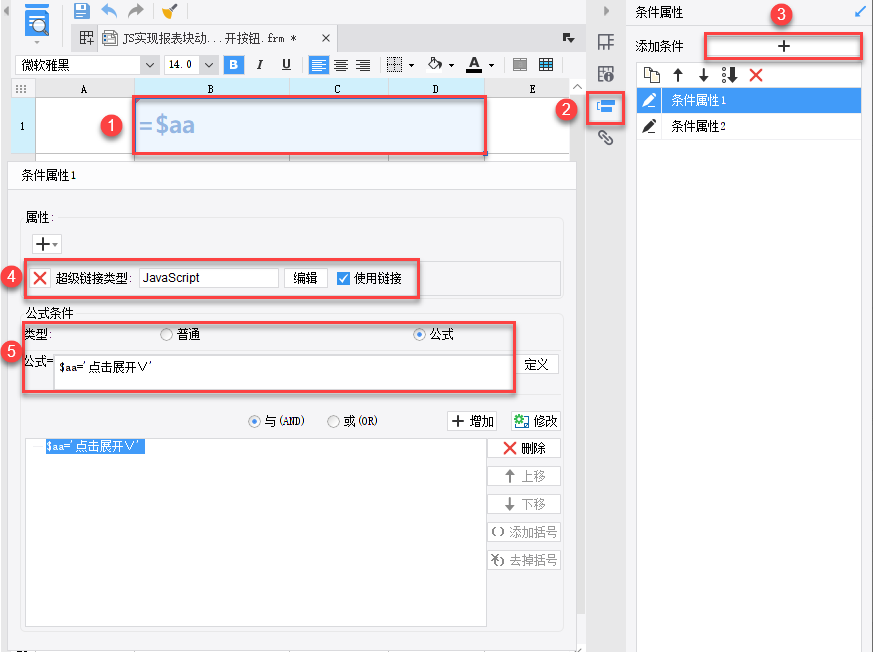Screen dimensions: 873x652
Task: Select 条件属性1 in list
Action: pyautogui.click(x=748, y=100)
